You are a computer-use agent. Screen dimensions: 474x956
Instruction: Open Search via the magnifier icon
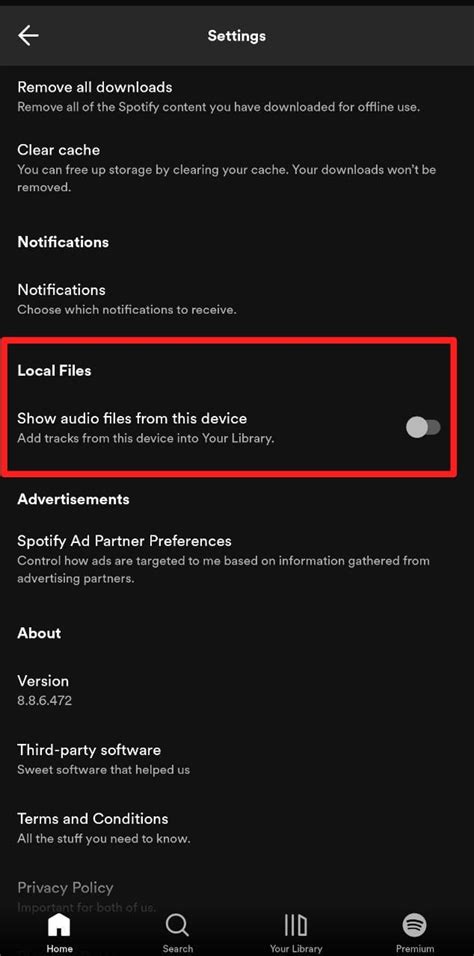178,926
